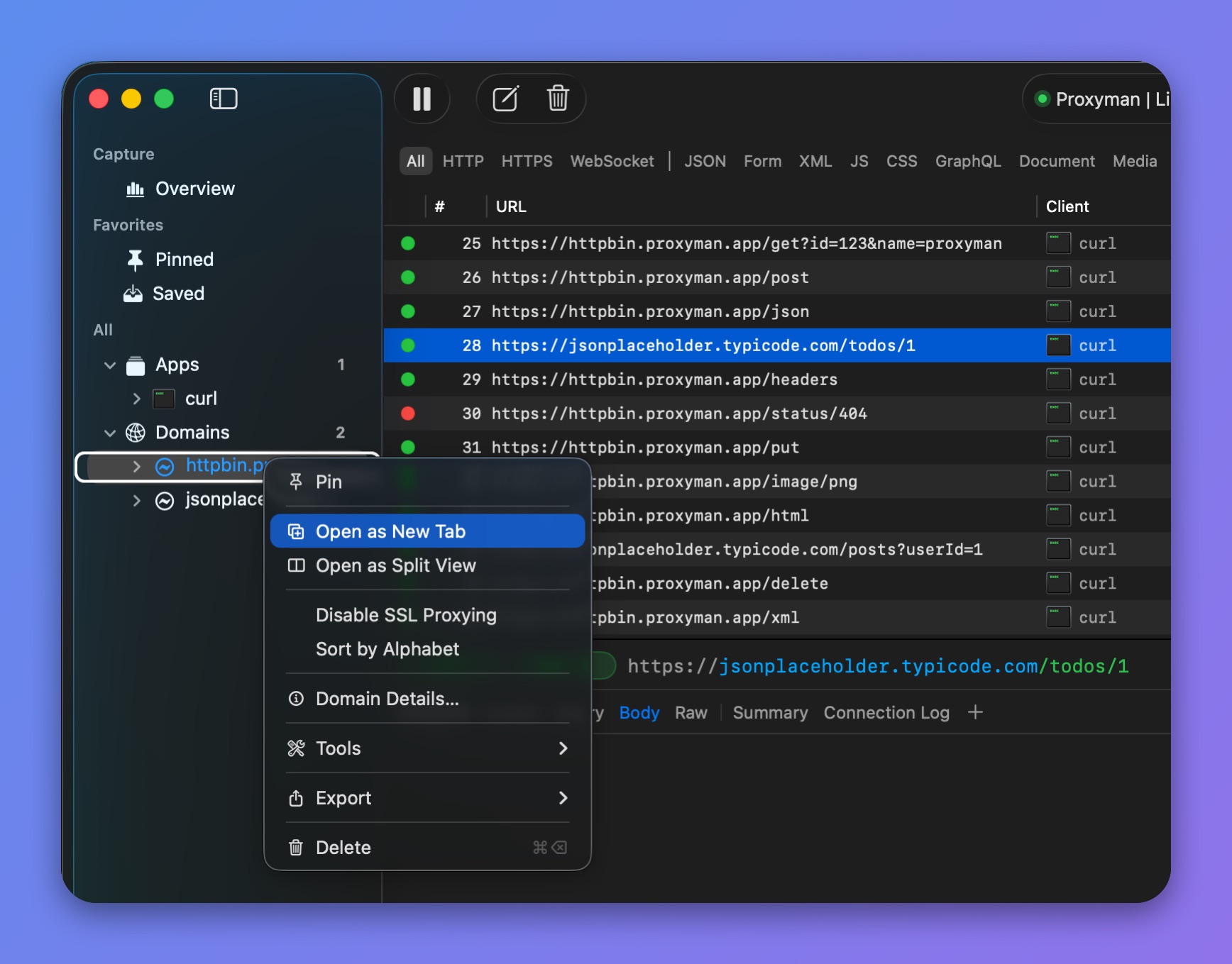Collapse the Domains group chevron
Viewport: 1232px width, 964px height.
pyautogui.click(x=110, y=433)
